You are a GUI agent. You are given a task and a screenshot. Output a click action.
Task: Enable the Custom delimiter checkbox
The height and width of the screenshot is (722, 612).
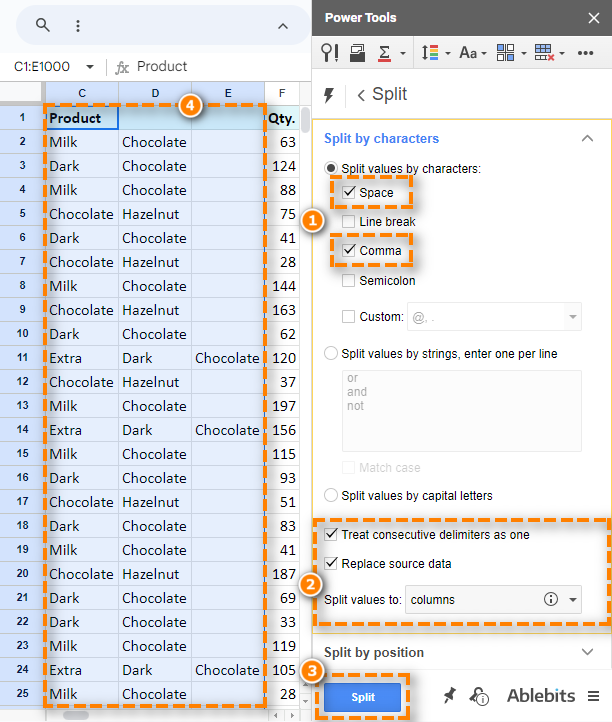click(349, 317)
